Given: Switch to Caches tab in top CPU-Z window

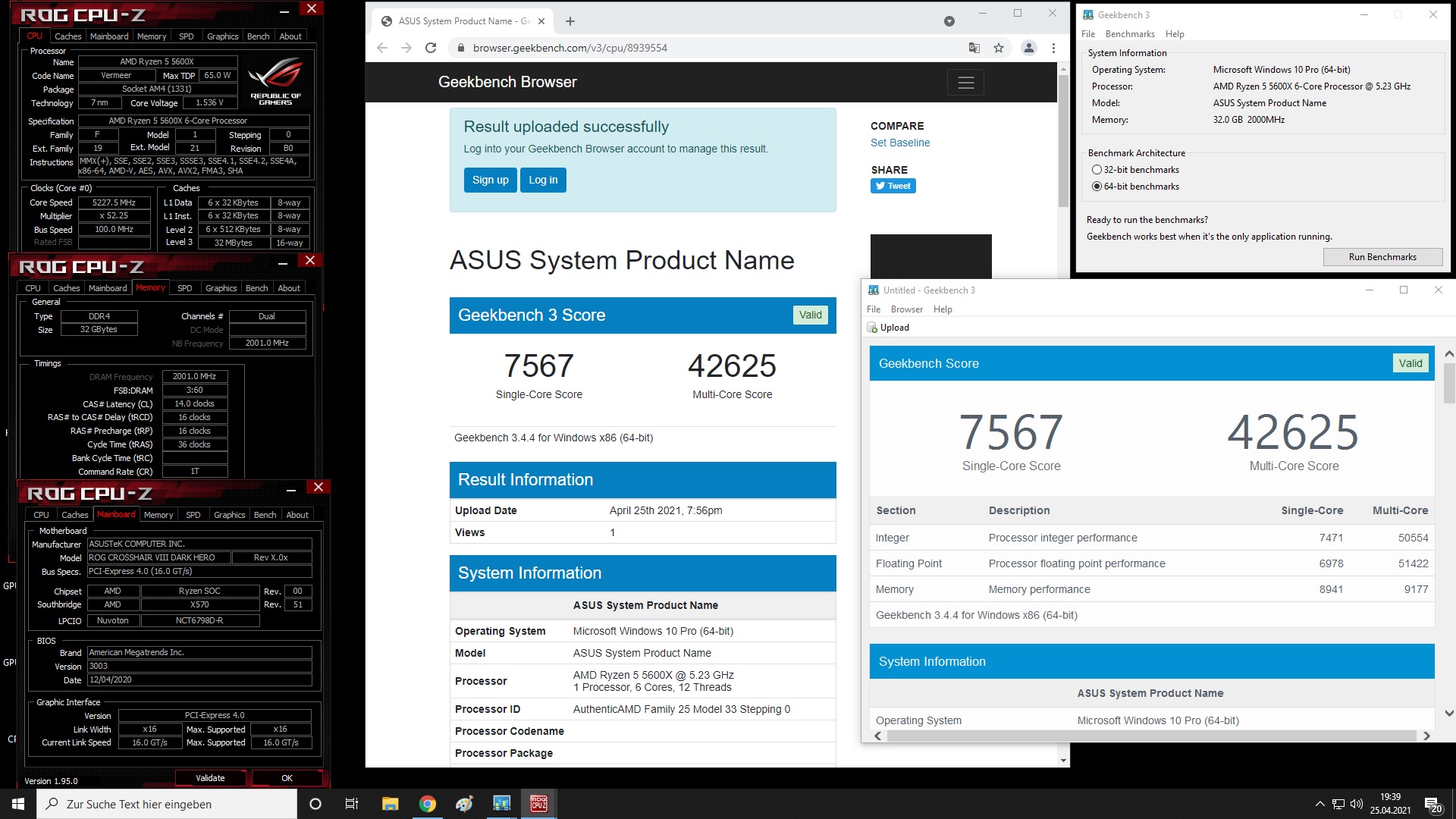Looking at the screenshot, I should pyautogui.click(x=67, y=36).
